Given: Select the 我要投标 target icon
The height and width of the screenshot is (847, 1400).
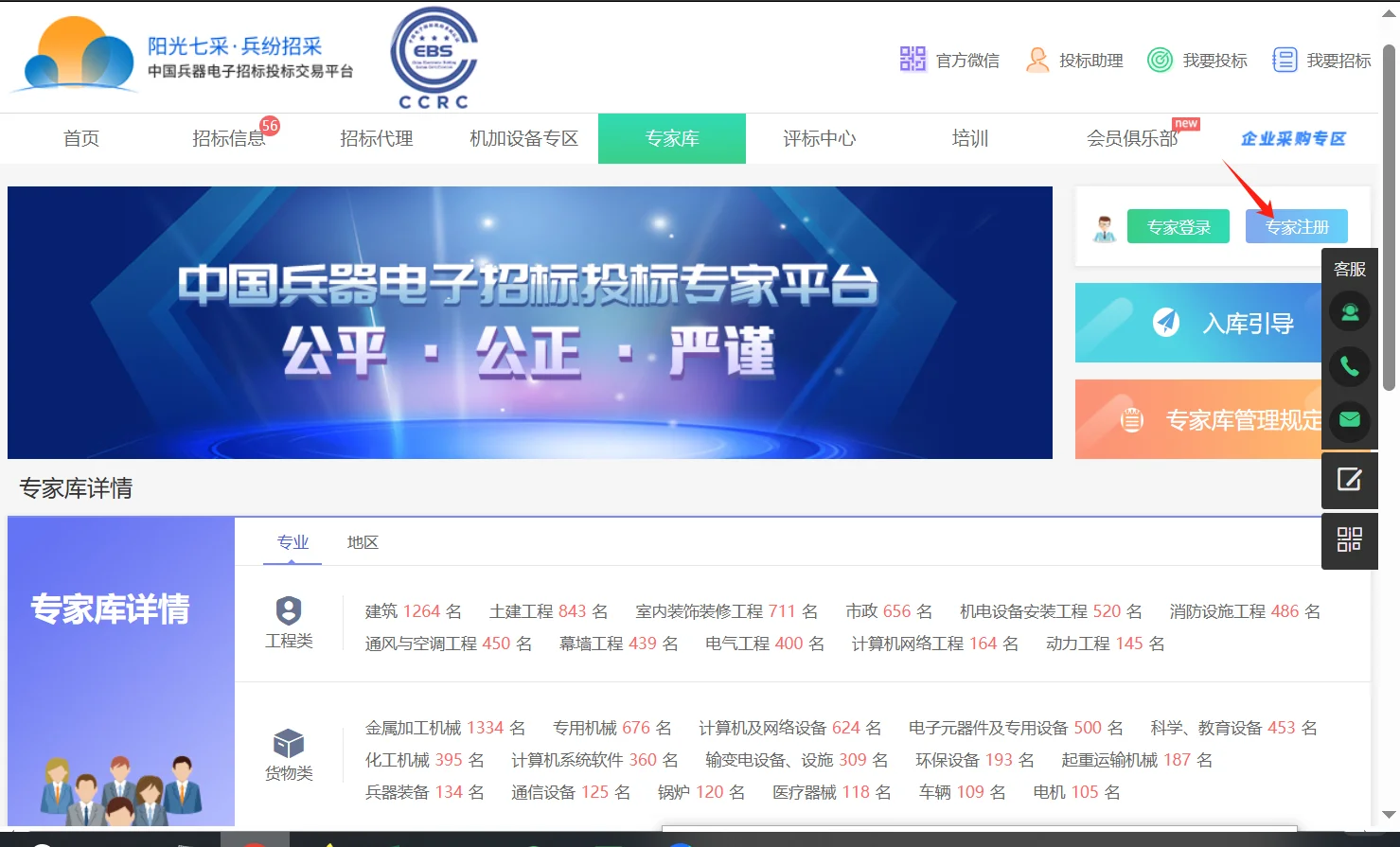Looking at the screenshot, I should pyautogui.click(x=1160, y=59).
